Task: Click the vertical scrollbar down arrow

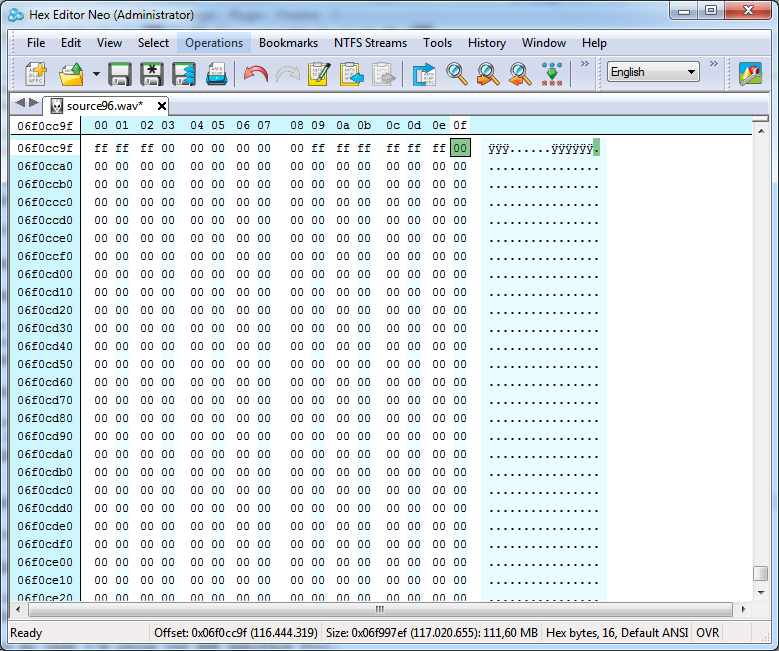Action: click(x=761, y=592)
